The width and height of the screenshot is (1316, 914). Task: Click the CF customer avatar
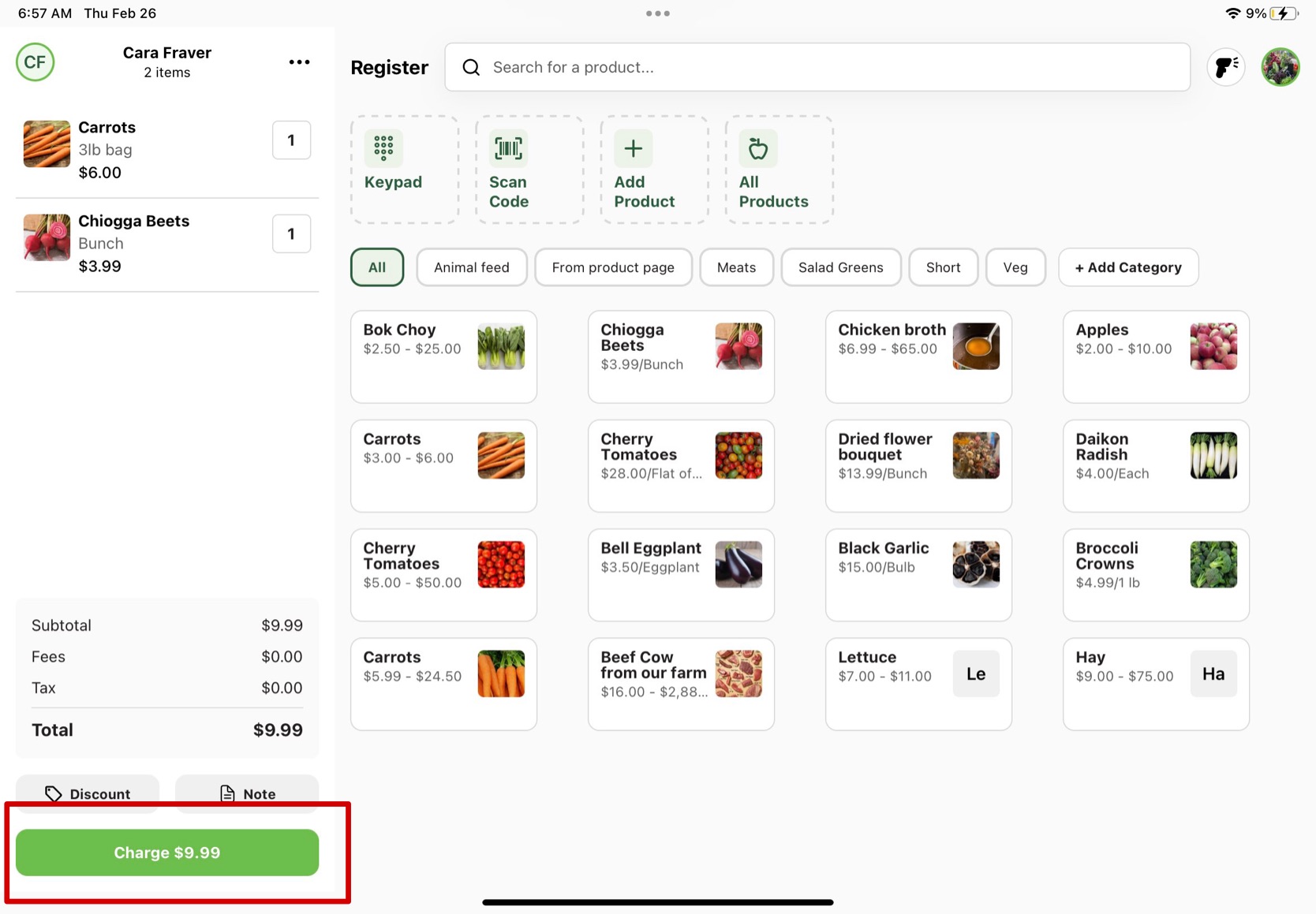36,62
